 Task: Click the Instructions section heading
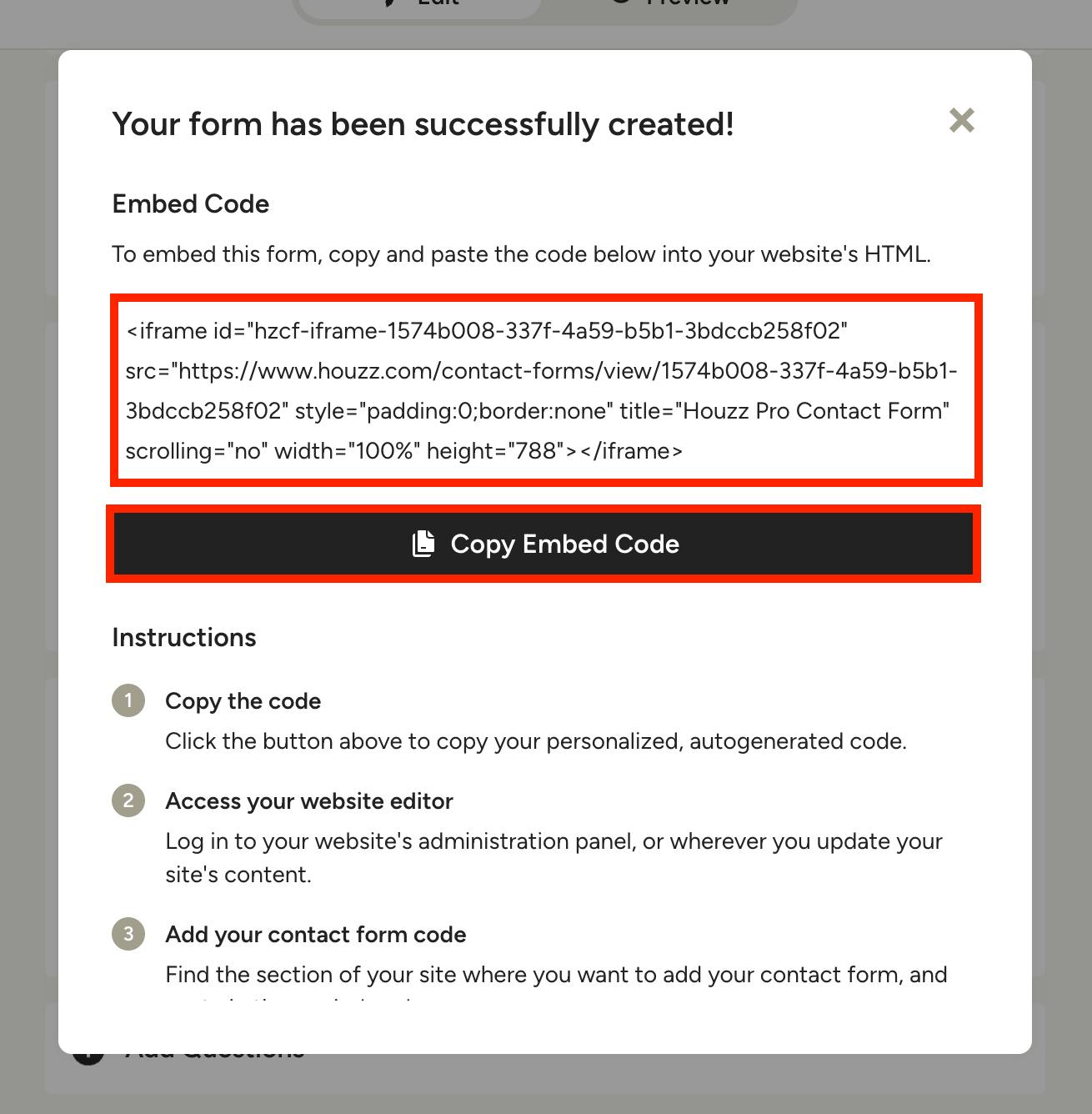184,637
